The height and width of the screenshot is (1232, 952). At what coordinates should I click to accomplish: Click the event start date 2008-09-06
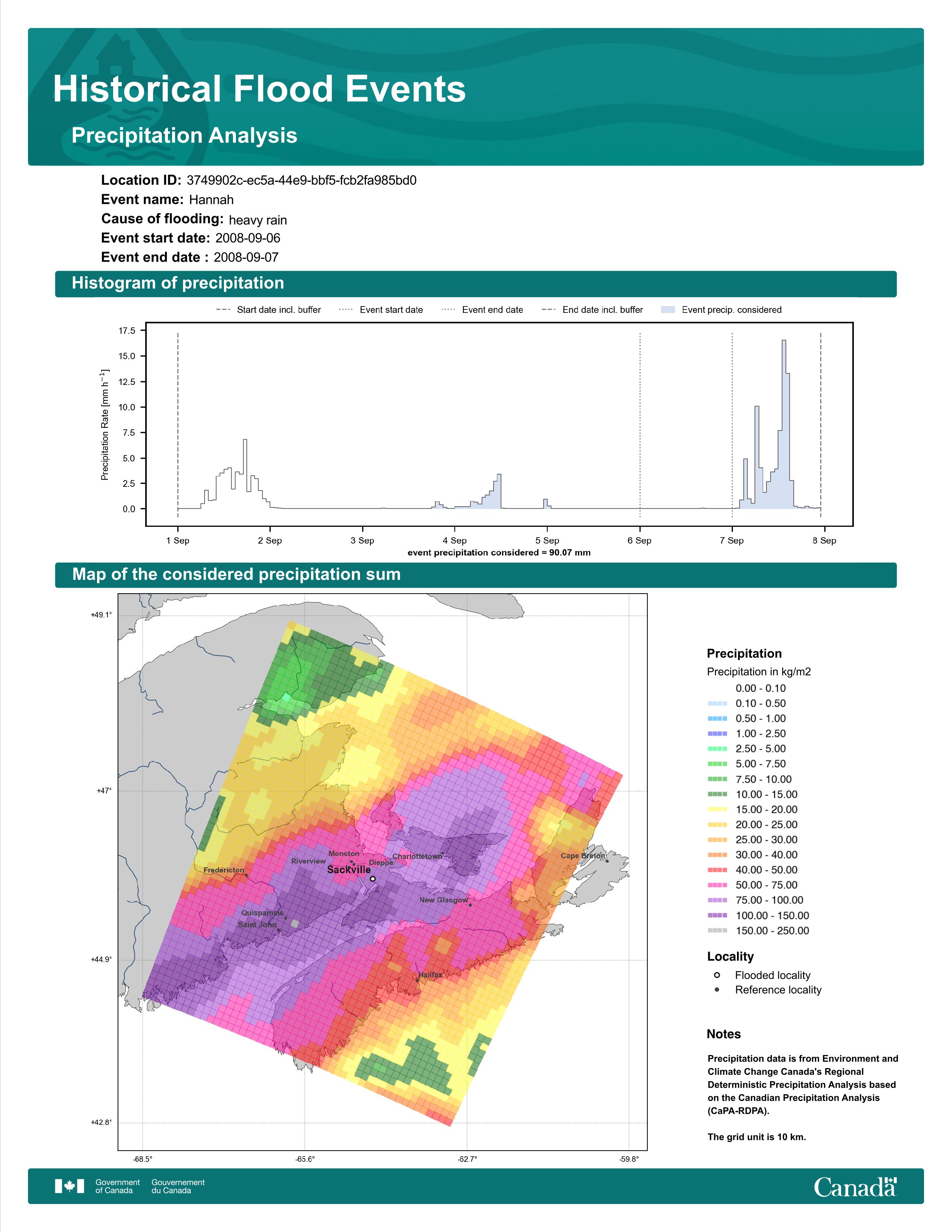pyautogui.click(x=248, y=238)
